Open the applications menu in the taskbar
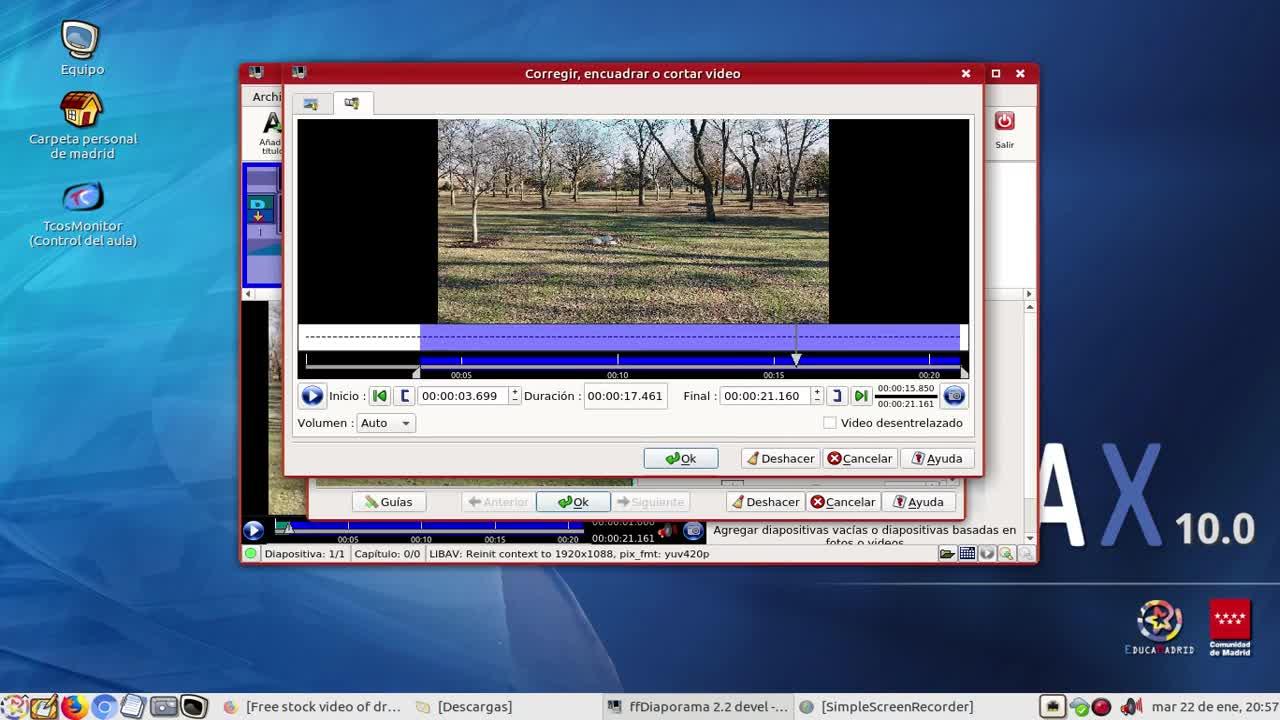This screenshot has height=720, width=1280. tap(14, 707)
